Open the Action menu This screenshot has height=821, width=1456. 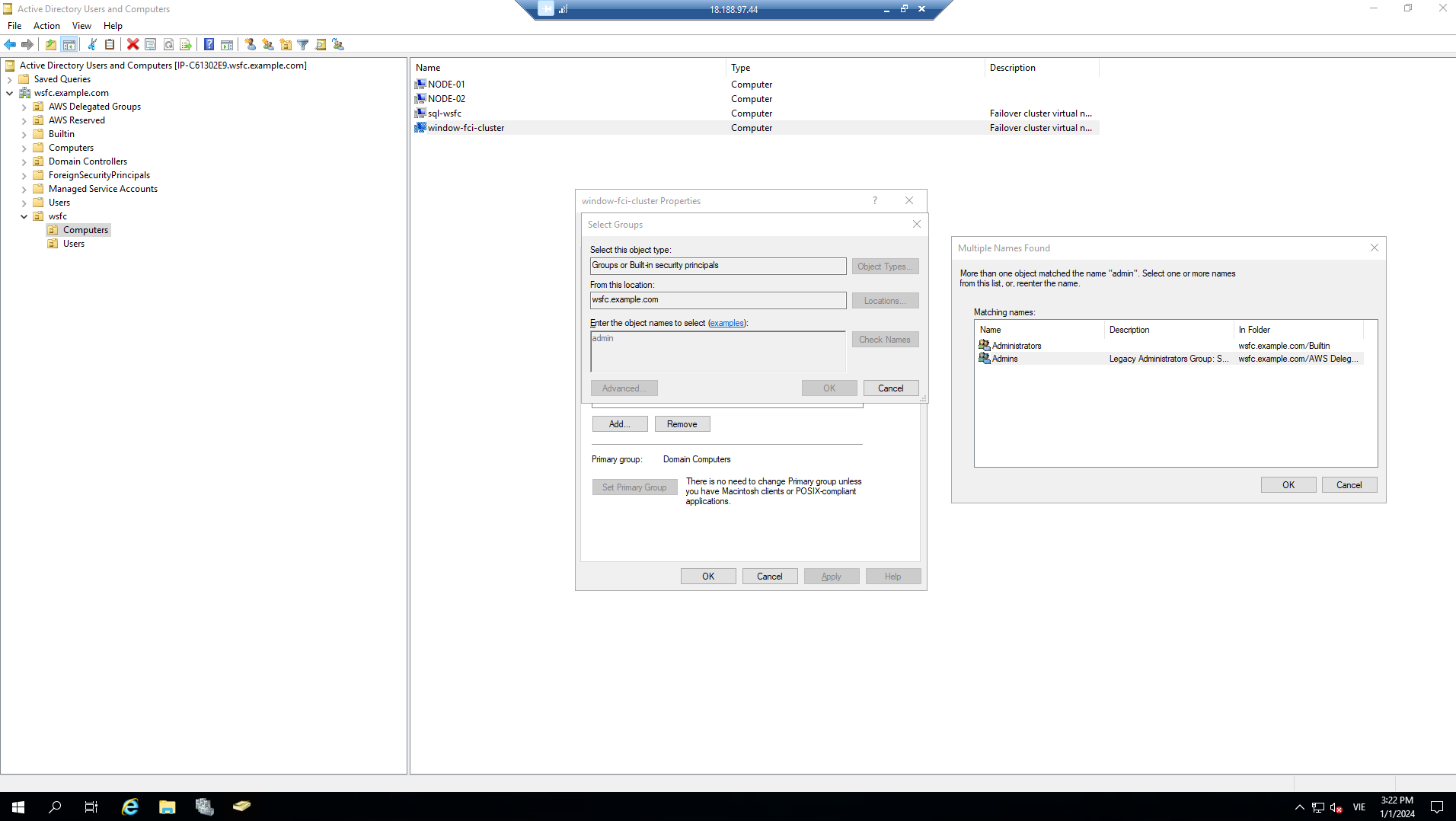click(46, 25)
